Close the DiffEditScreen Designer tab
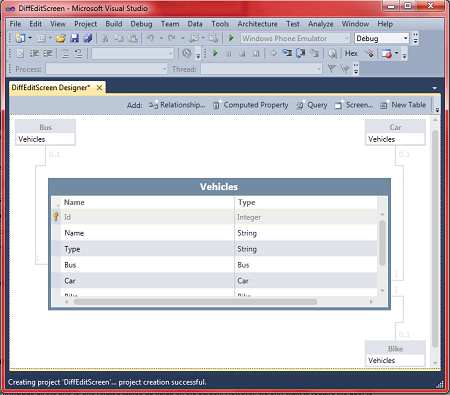This screenshot has width=450, height=395. point(99,88)
